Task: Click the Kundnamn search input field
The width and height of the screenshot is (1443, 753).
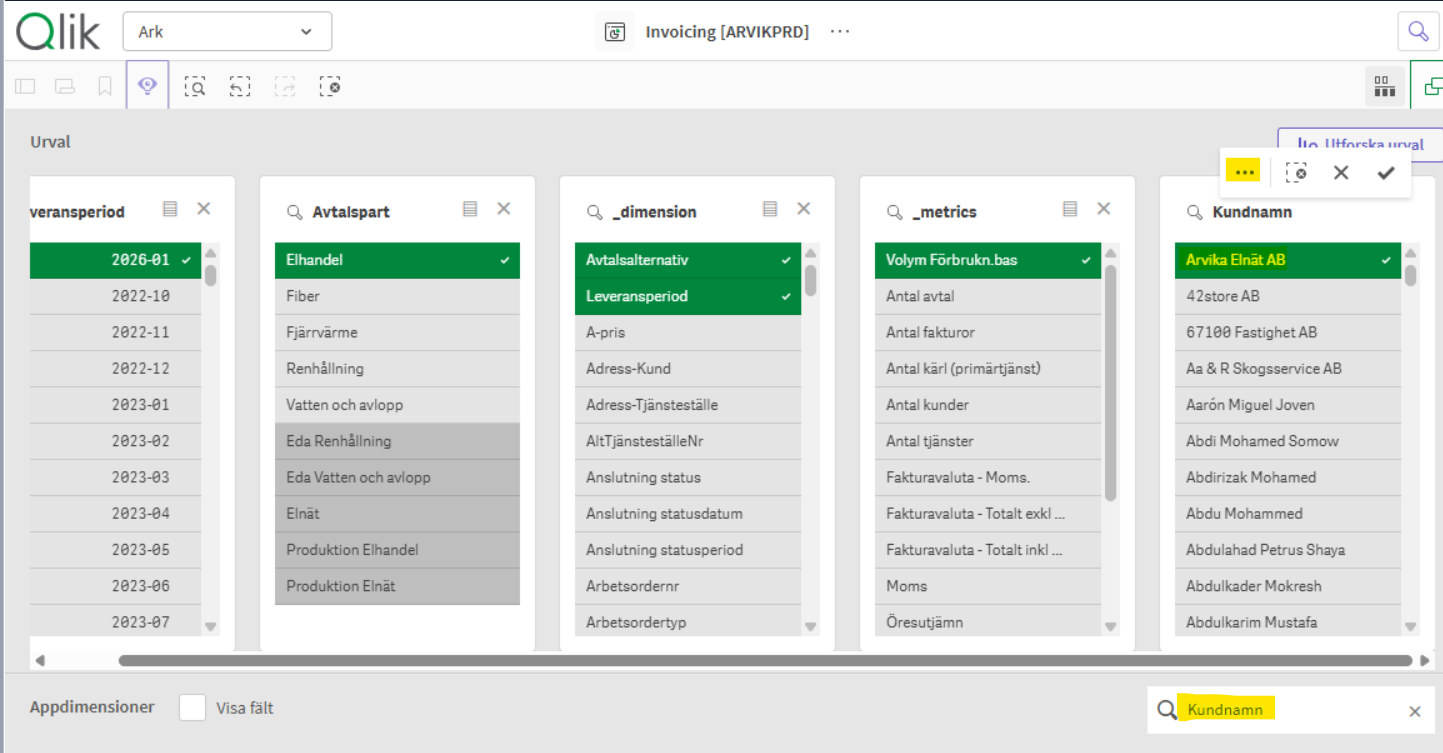Action: pyautogui.click(x=1290, y=710)
